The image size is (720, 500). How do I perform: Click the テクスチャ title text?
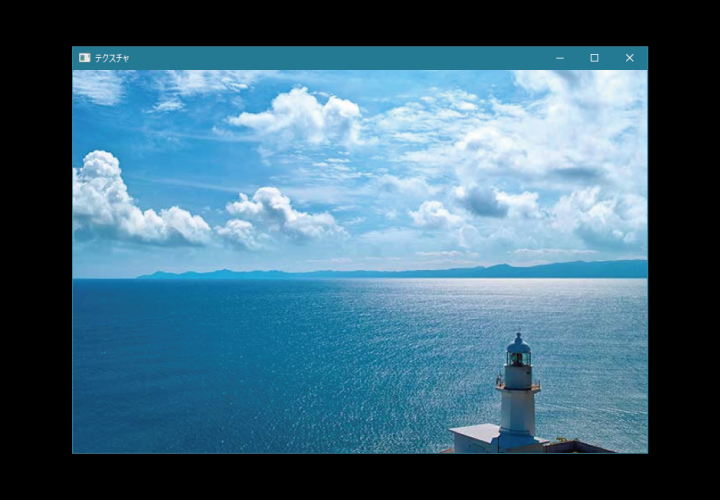(112, 58)
